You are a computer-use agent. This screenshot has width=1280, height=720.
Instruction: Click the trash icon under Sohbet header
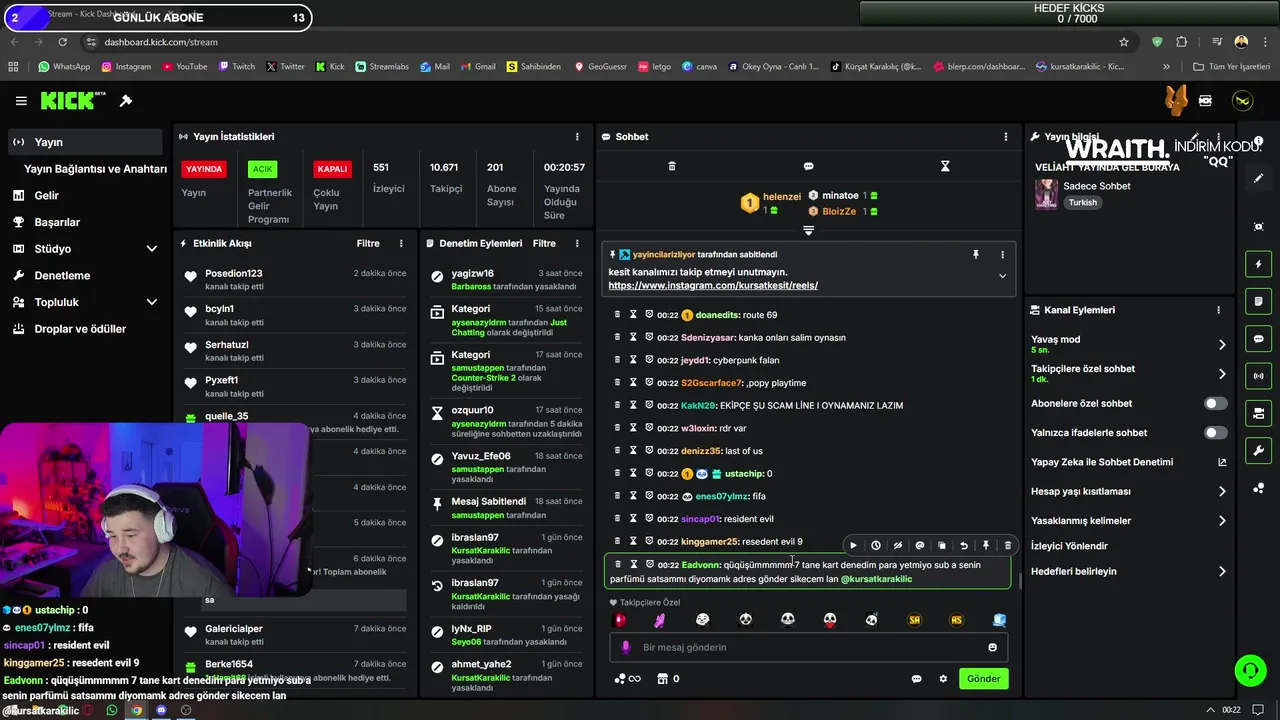672,166
